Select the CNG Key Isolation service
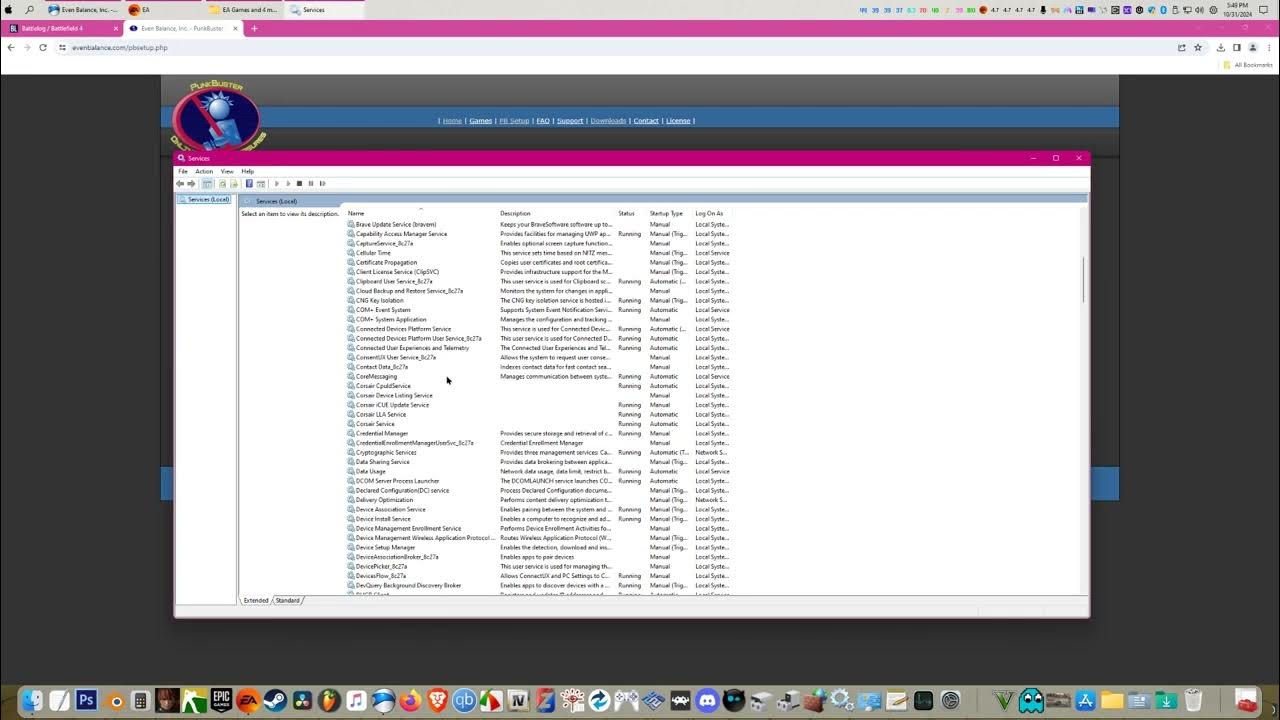1280x720 pixels. 540,301
